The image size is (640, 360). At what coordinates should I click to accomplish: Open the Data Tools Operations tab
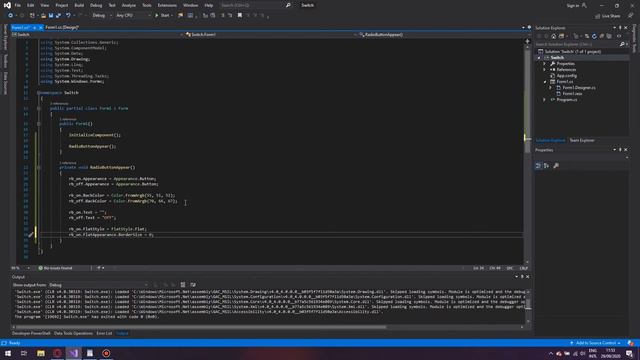73,333
